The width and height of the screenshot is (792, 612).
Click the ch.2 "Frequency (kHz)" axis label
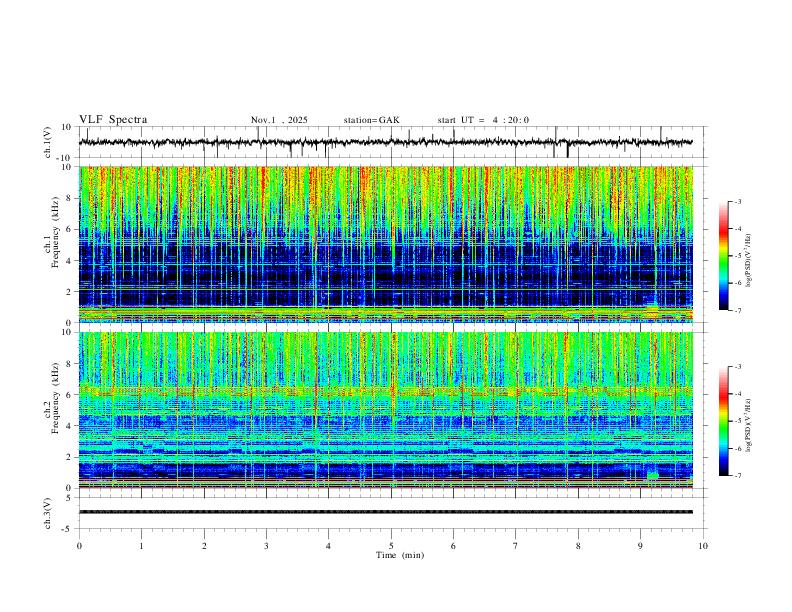coord(56,397)
